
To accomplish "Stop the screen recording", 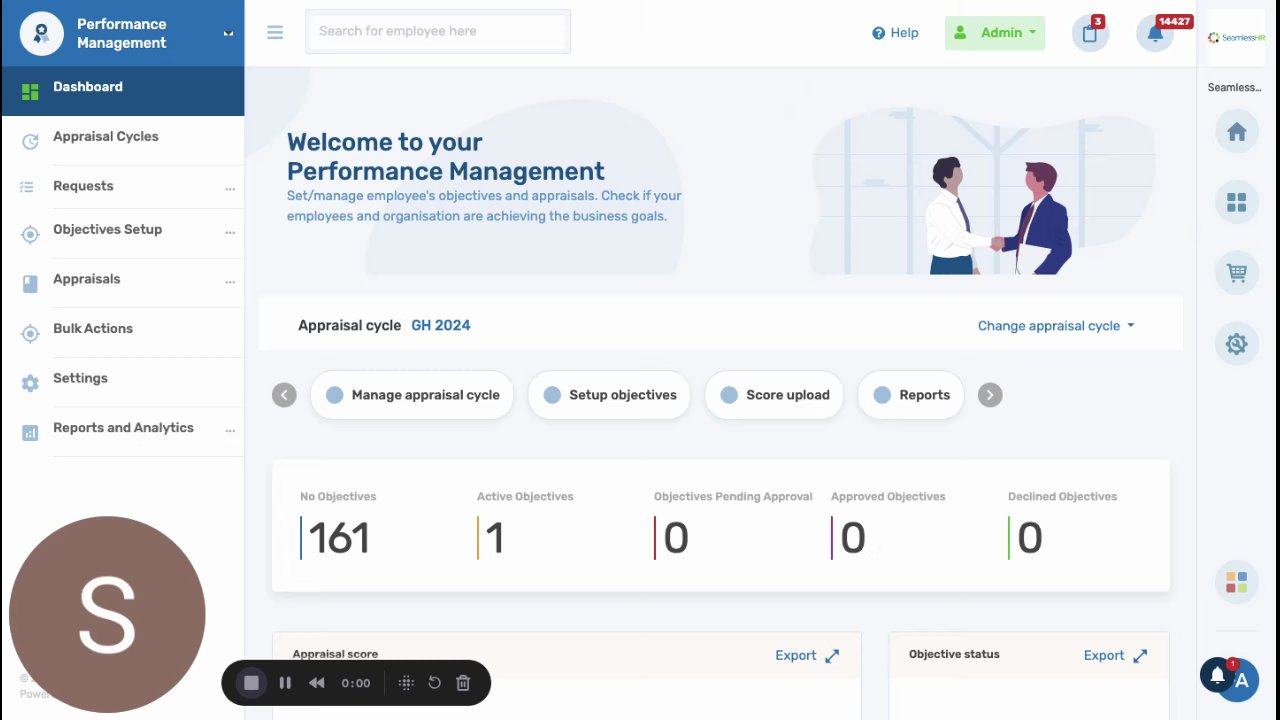I will pos(251,683).
